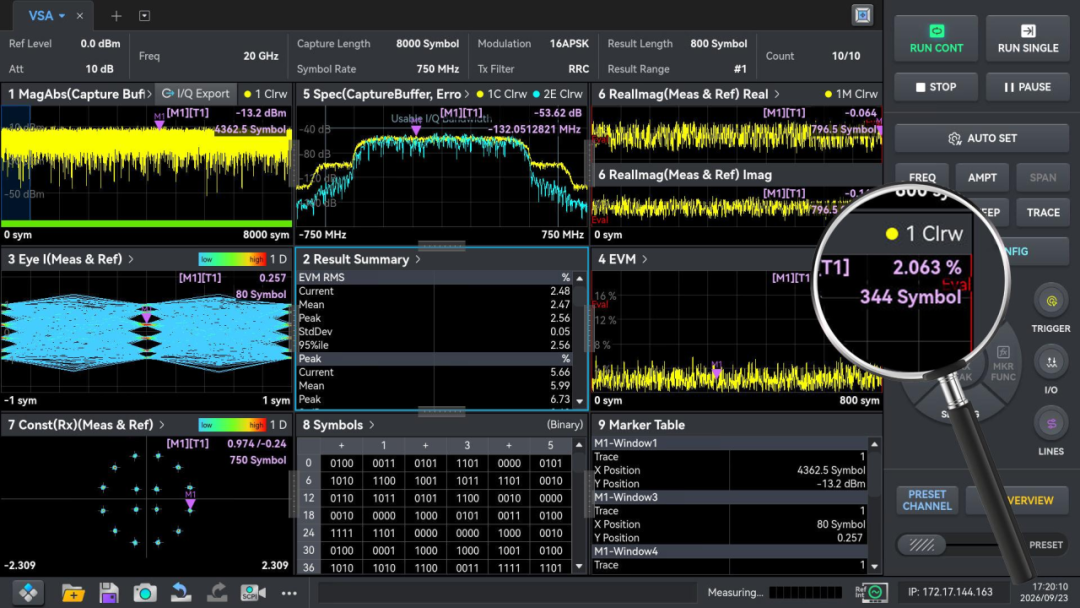Viewport: 1080px width, 608px height.
Task: Open the FREQ menu key
Action: click(922, 178)
